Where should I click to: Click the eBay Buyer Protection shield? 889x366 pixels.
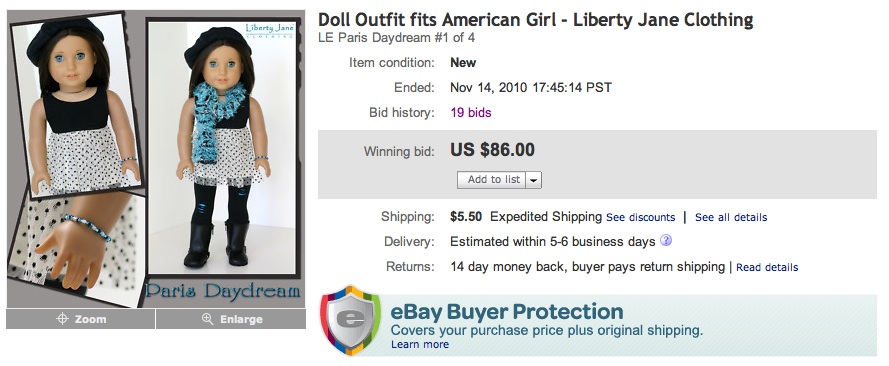350,321
